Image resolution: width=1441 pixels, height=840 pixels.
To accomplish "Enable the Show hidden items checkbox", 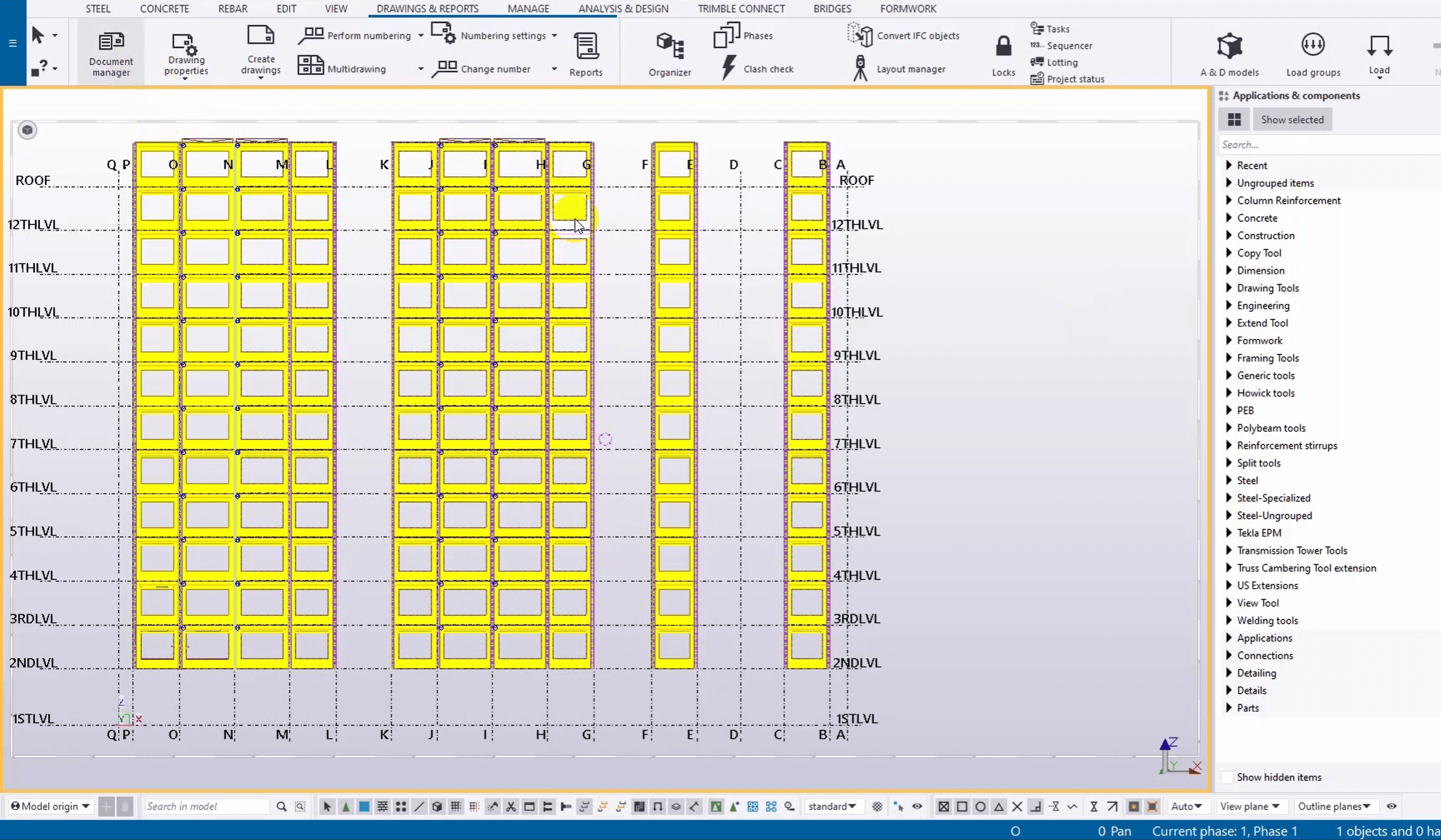I will click(x=1227, y=777).
